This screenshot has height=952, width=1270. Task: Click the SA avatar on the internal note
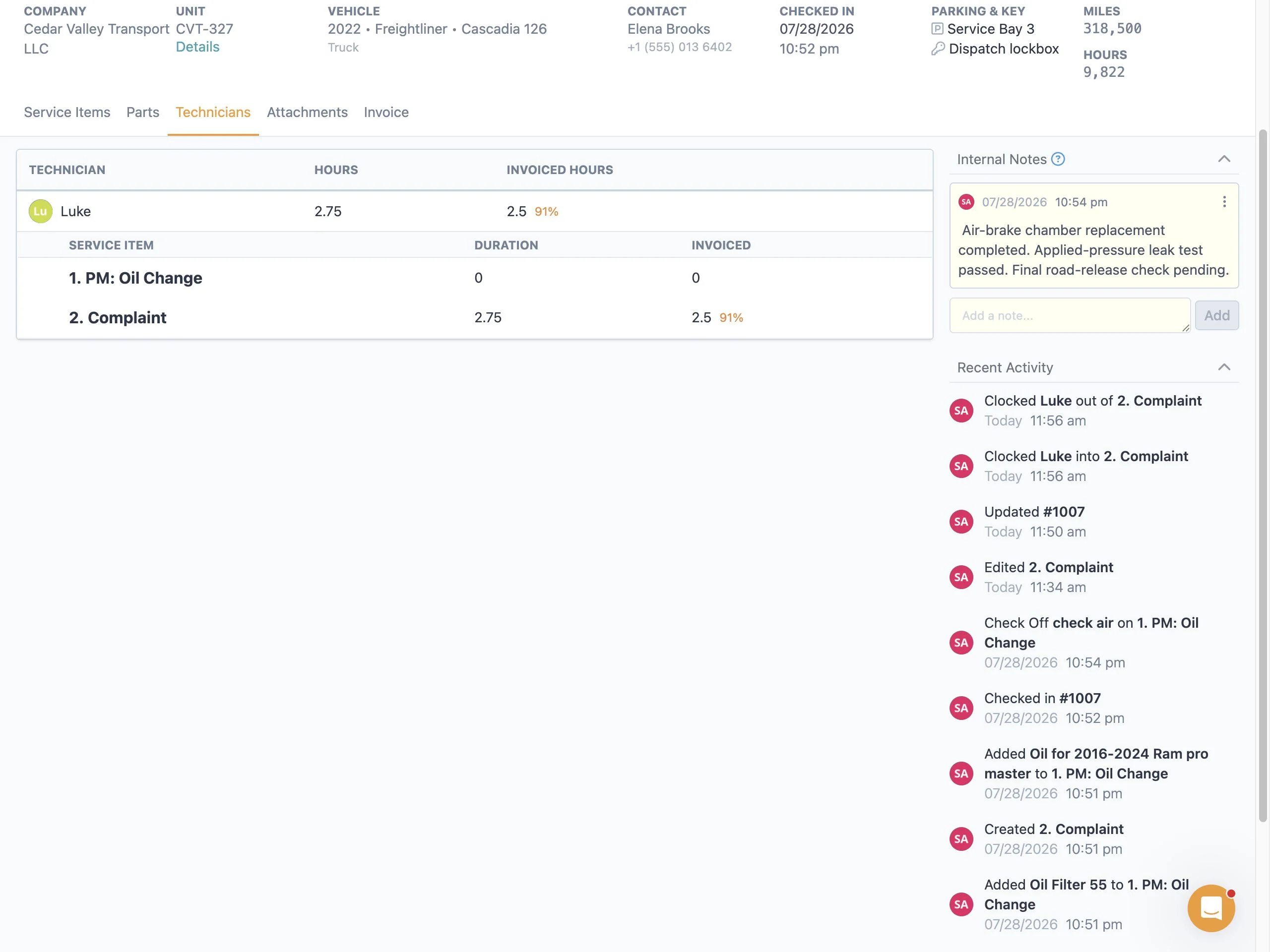[x=966, y=202]
